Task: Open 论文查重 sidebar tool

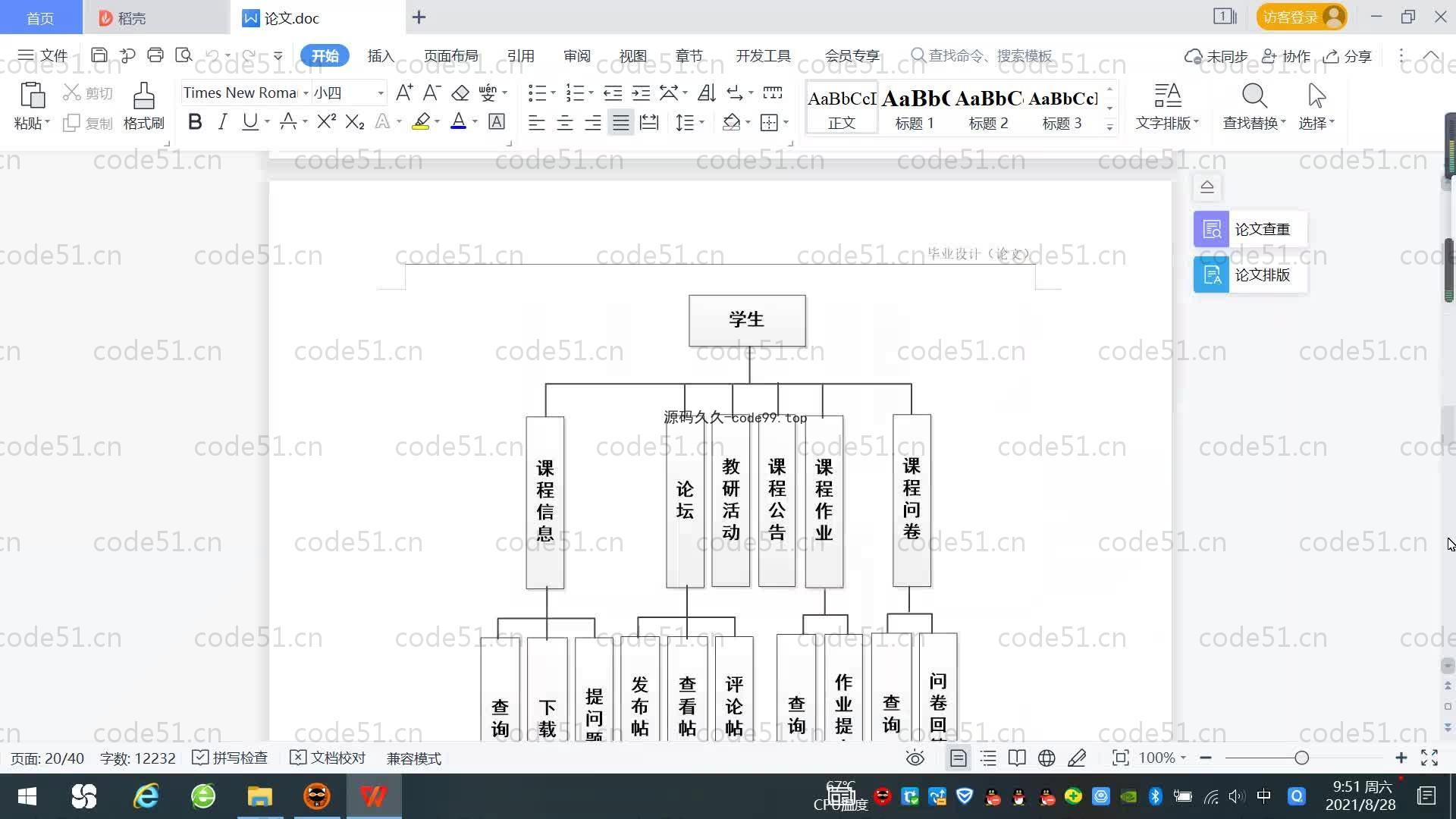Action: click(1250, 229)
